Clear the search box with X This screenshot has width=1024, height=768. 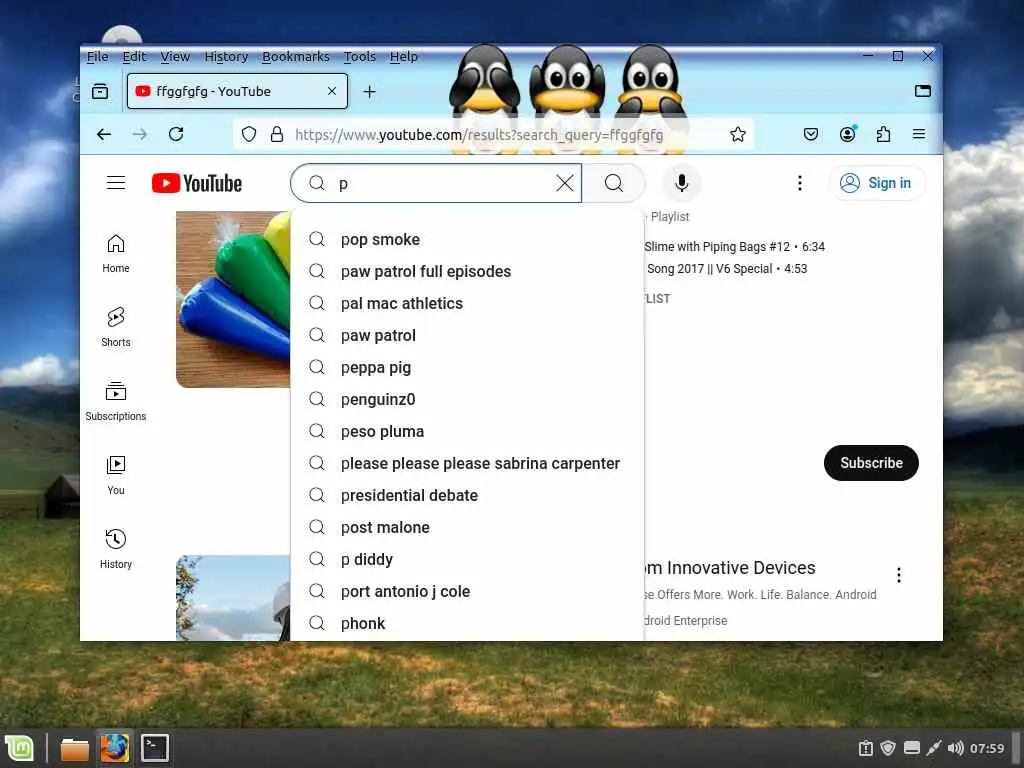point(565,184)
